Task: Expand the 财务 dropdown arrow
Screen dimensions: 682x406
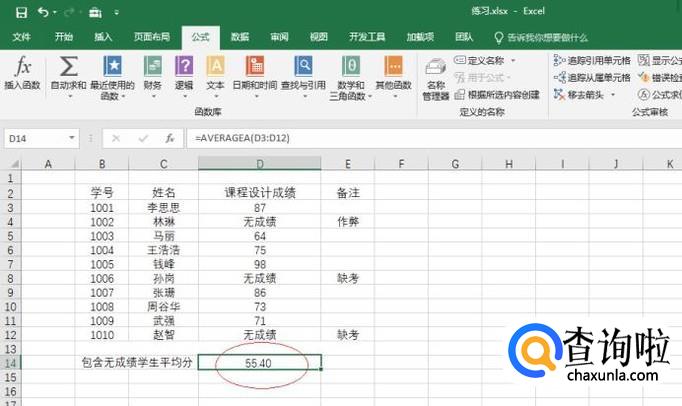Action: coord(153,96)
